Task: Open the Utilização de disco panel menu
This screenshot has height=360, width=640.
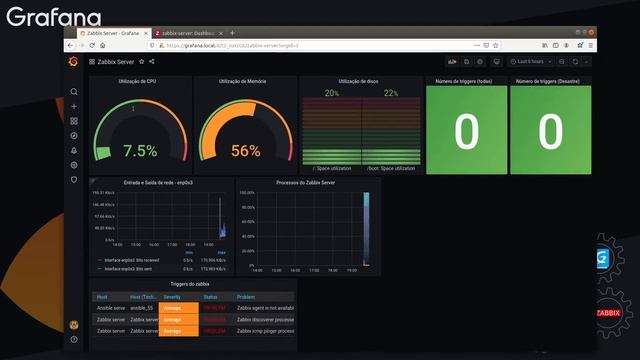Action: (358, 81)
